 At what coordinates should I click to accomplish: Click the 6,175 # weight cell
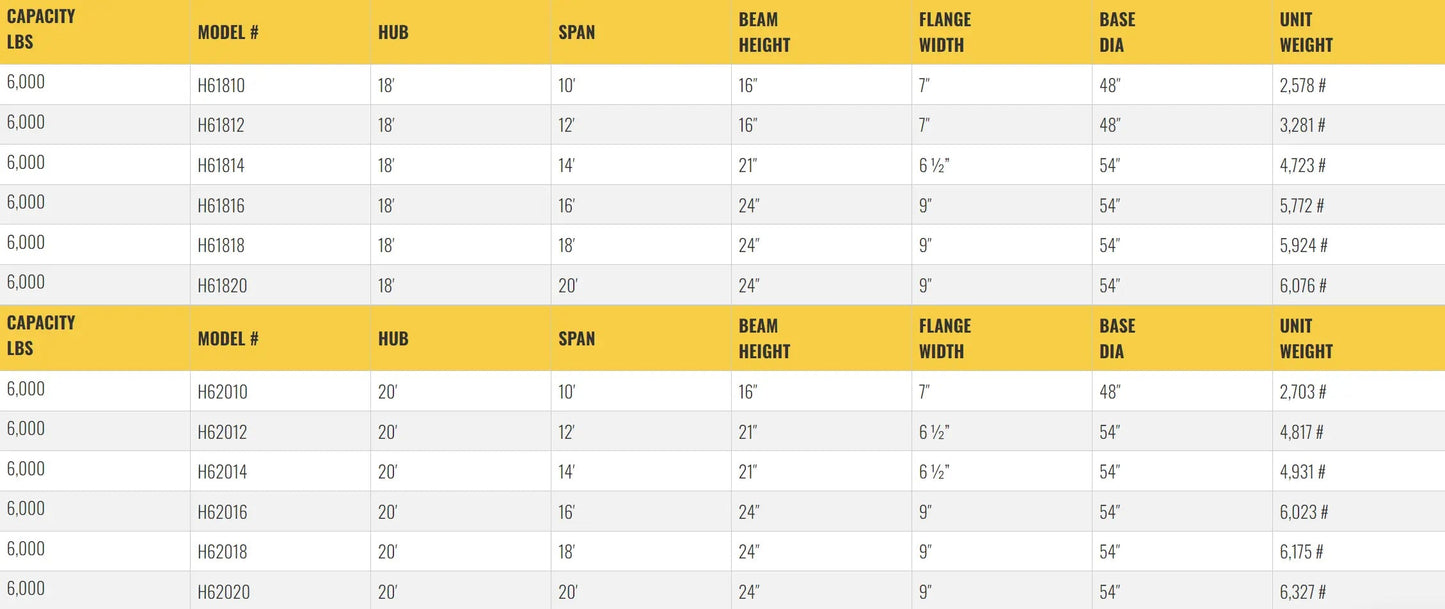click(x=1302, y=552)
